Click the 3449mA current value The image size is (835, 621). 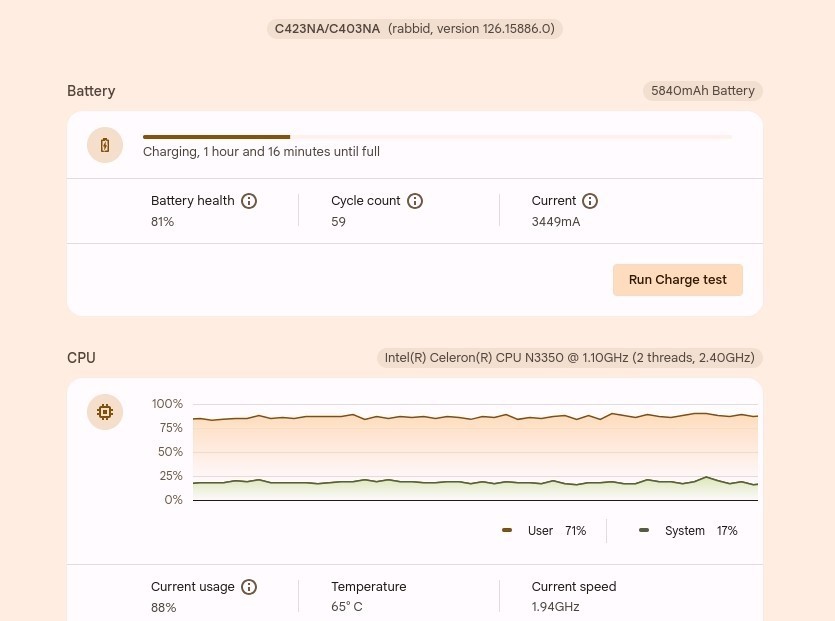tap(555, 222)
